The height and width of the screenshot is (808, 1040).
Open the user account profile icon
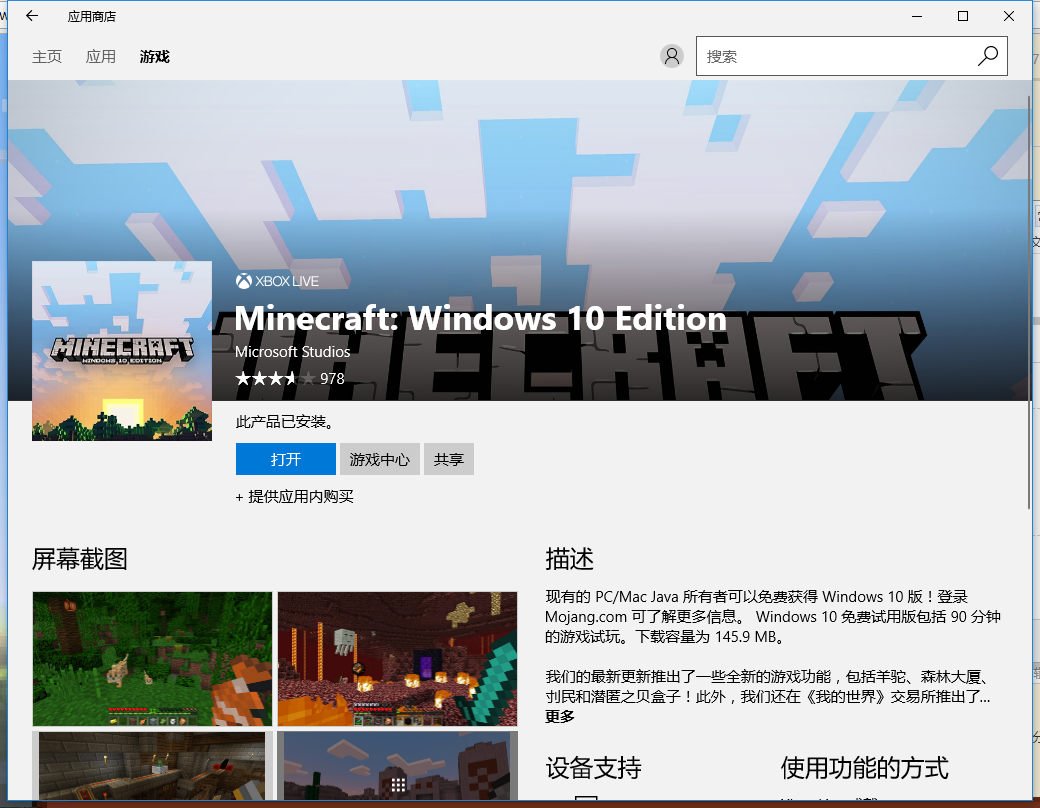click(x=671, y=56)
